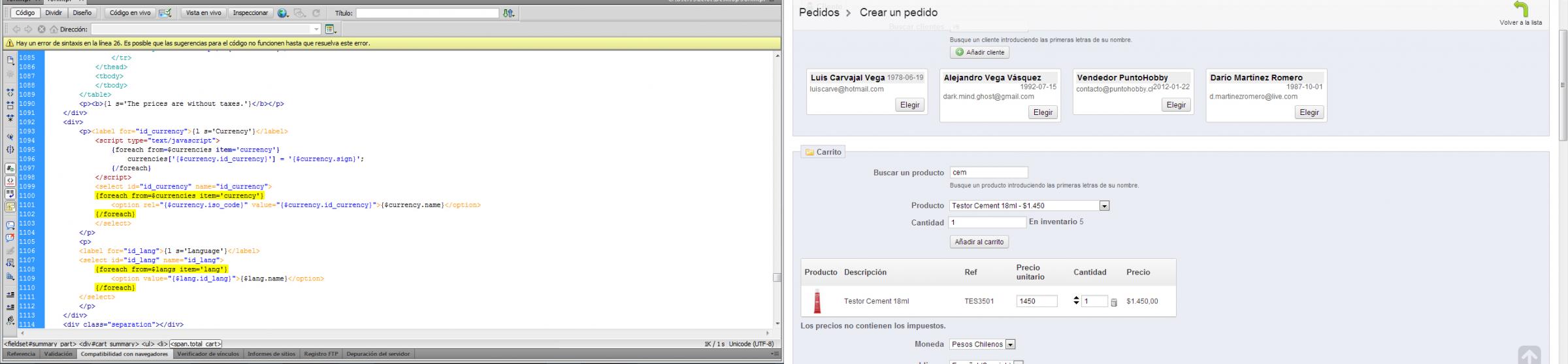Open the Moneda dropdown Pesos Chilenos
The image size is (1568, 364).
point(982,344)
